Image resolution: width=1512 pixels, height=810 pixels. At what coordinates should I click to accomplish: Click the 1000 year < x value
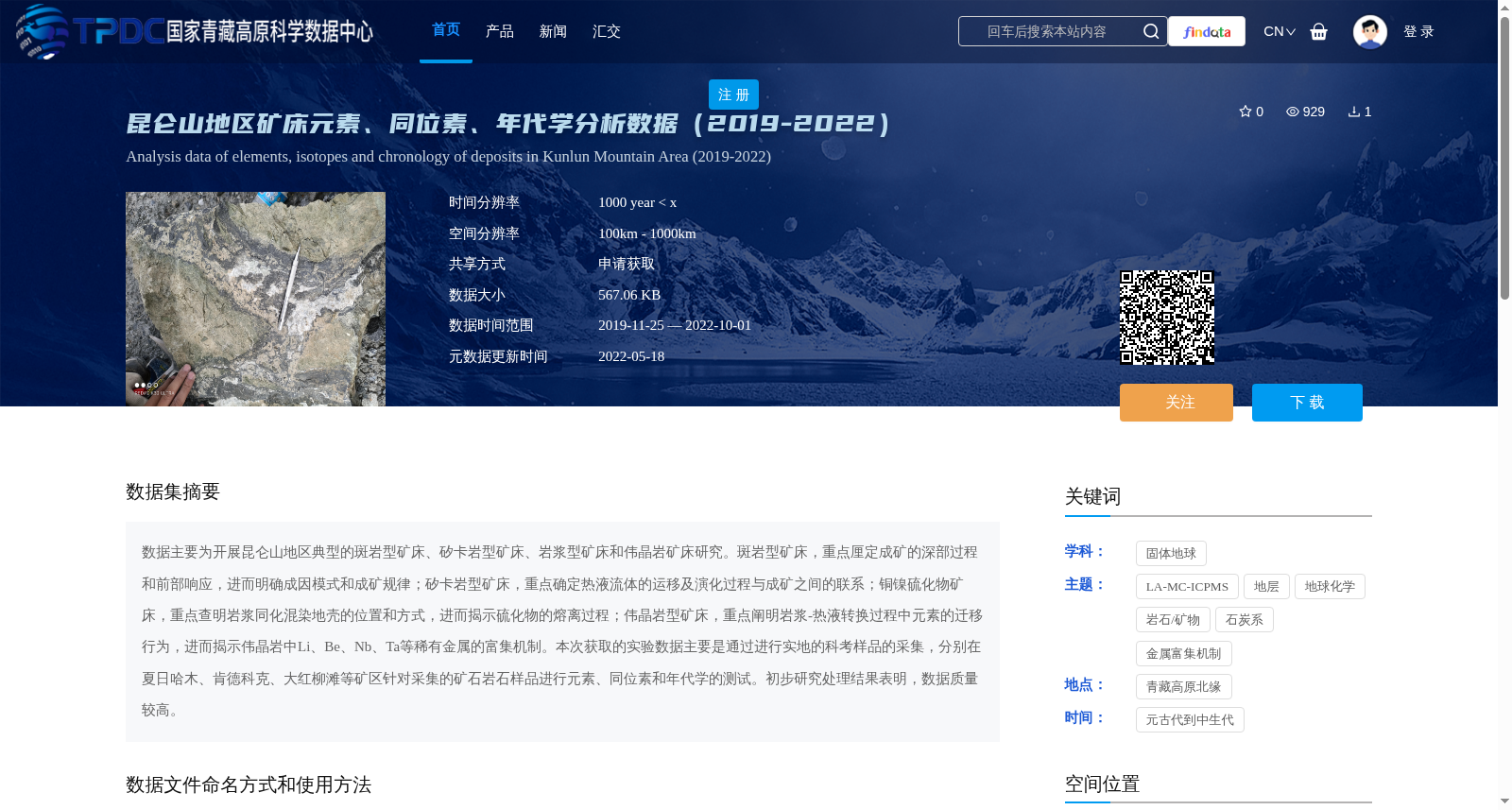click(638, 203)
